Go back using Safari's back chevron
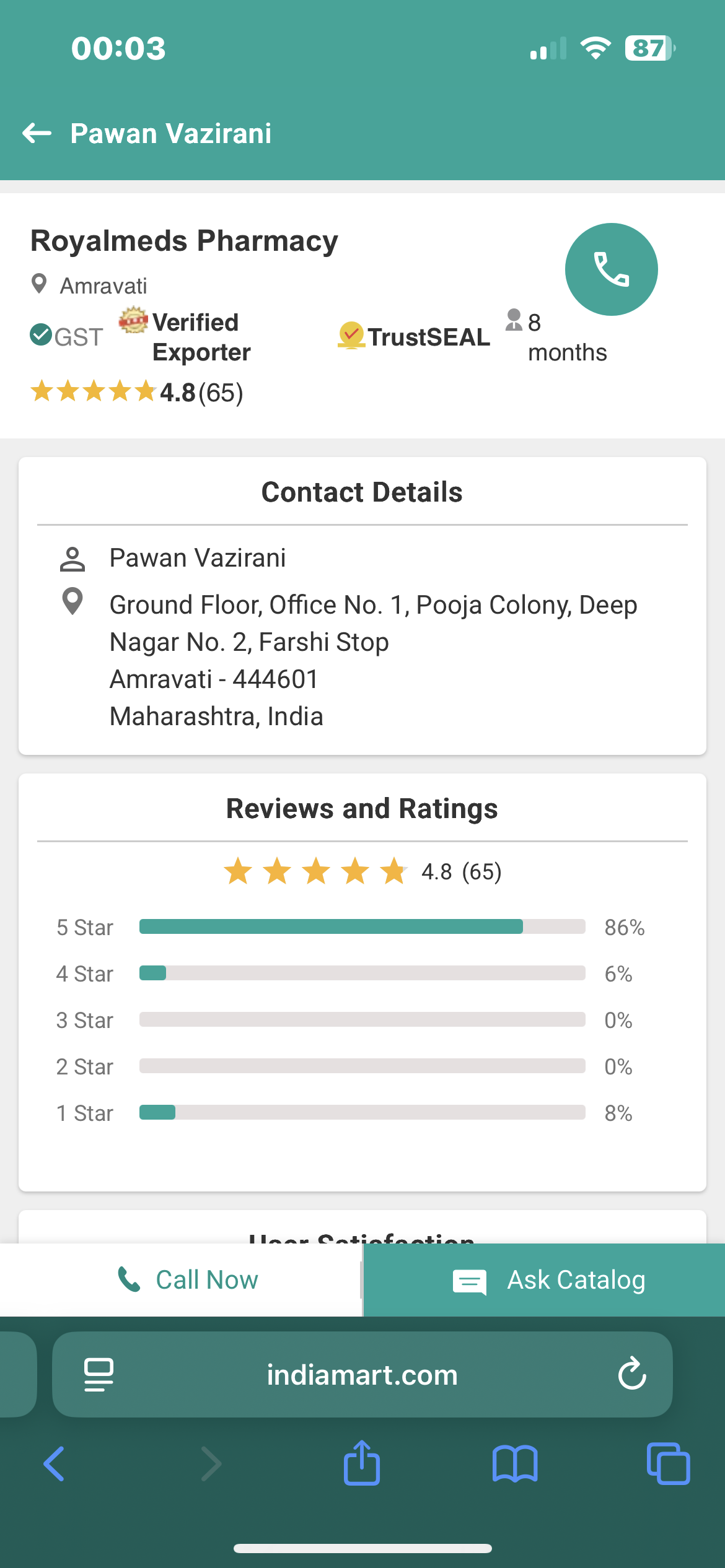The width and height of the screenshot is (725, 1568). [55, 1463]
